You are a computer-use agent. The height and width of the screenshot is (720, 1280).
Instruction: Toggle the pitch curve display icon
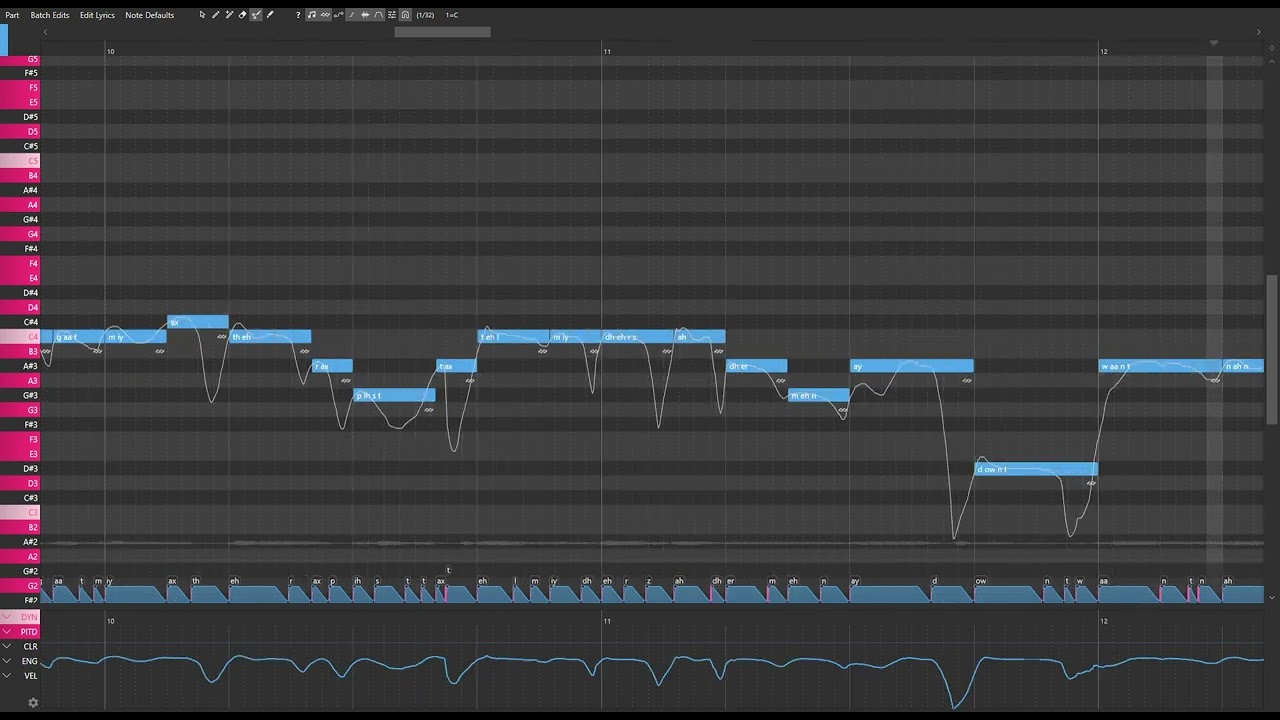(338, 15)
